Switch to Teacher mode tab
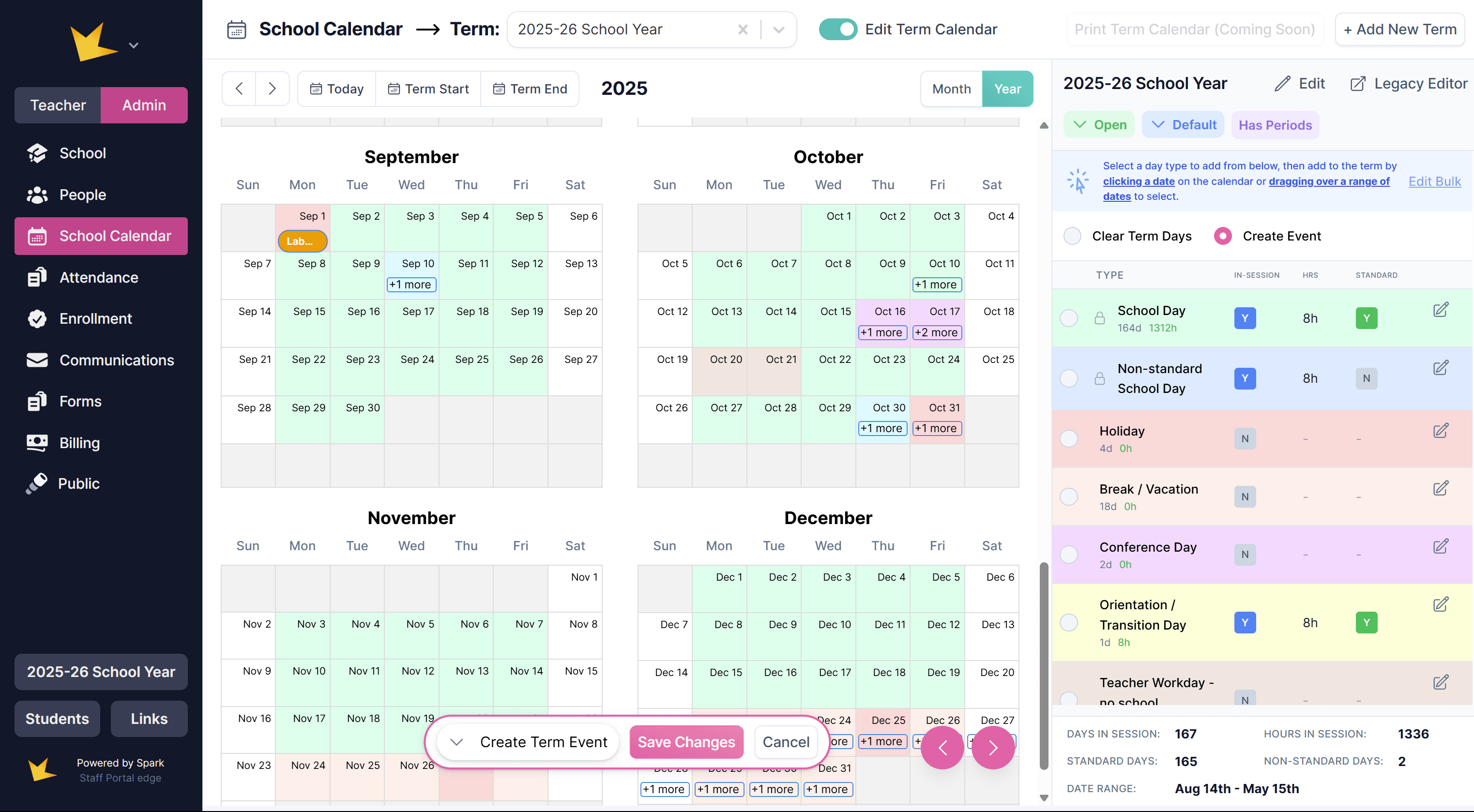The width and height of the screenshot is (1474, 812). coord(58,105)
